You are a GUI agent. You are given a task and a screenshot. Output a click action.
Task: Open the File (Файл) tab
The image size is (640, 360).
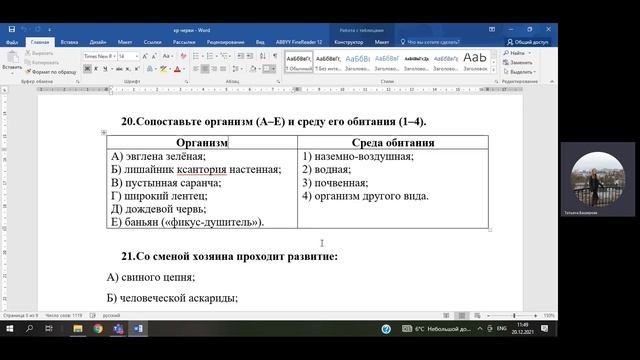[x=12, y=42]
